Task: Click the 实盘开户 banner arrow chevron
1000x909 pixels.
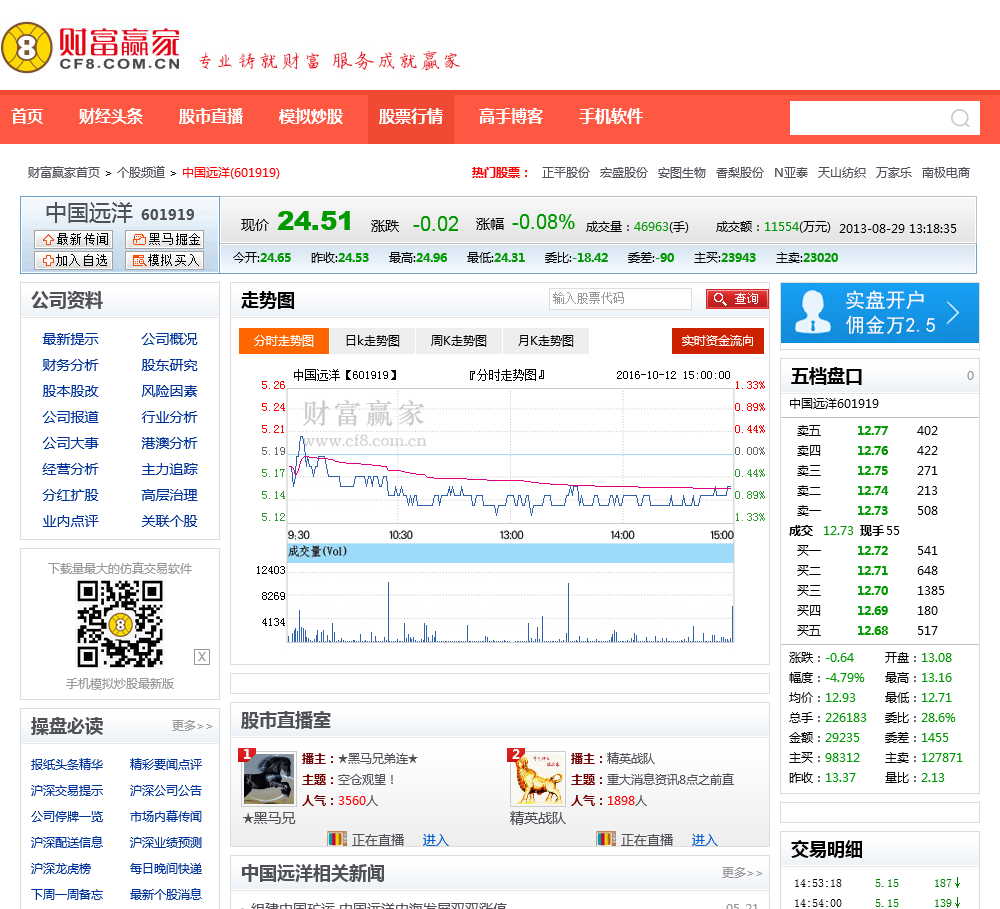Action: coord(953,313)
